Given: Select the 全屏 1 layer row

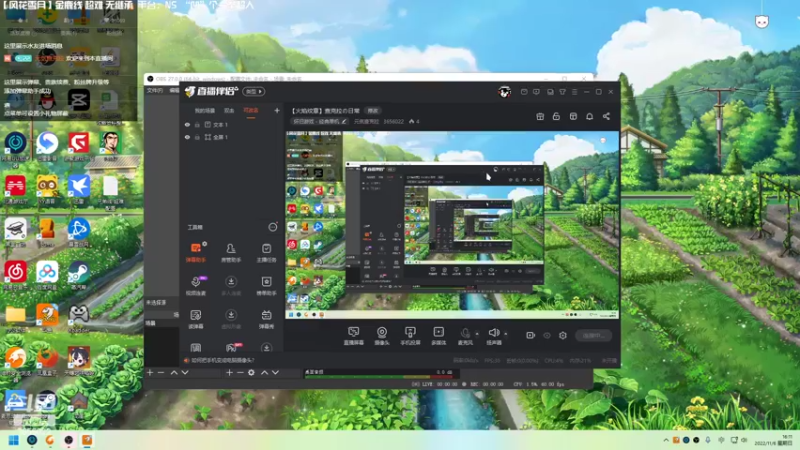Looking at the screenshot, I should [232, 137].
